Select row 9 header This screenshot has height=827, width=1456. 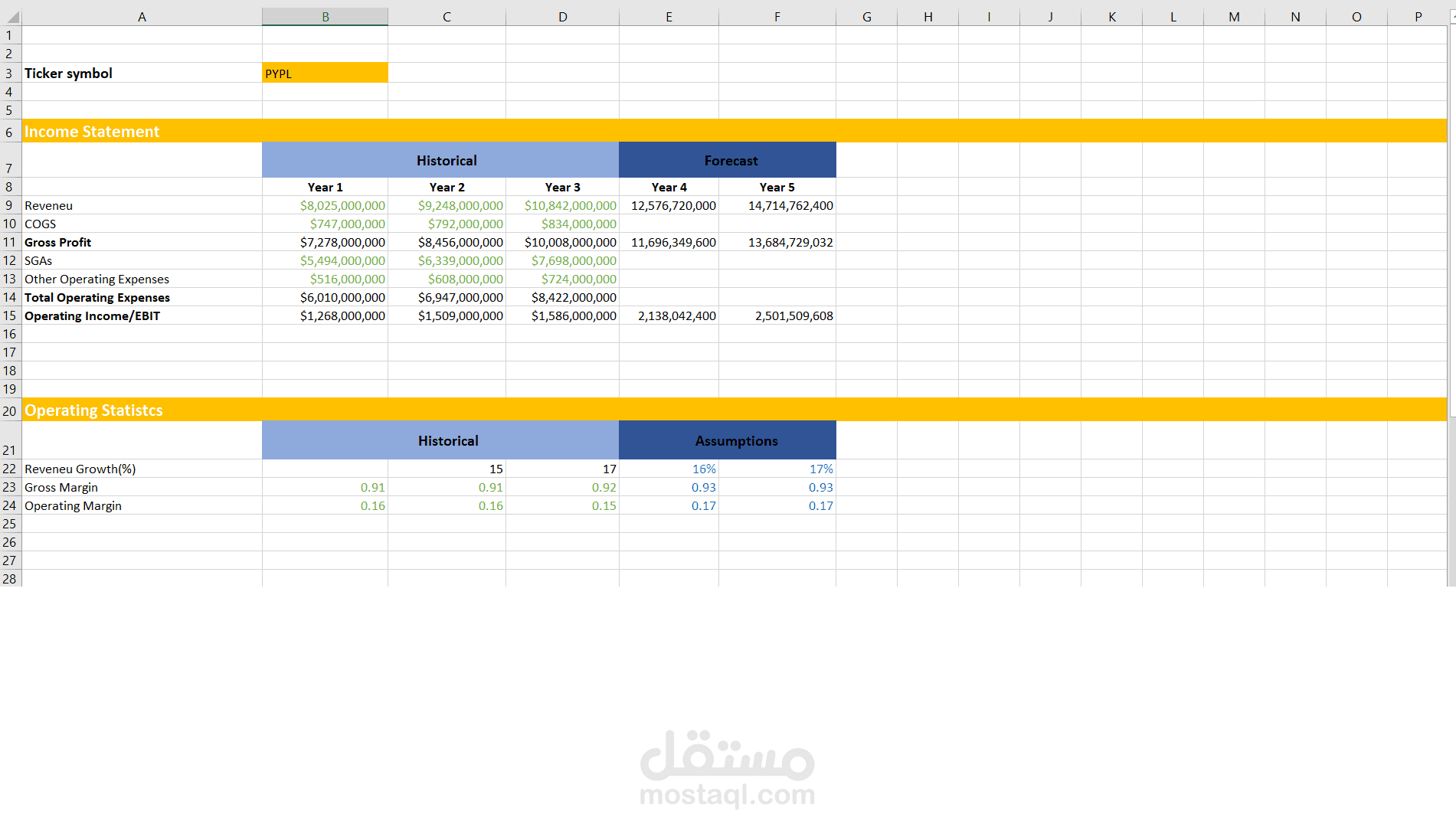tap(10, 205)
